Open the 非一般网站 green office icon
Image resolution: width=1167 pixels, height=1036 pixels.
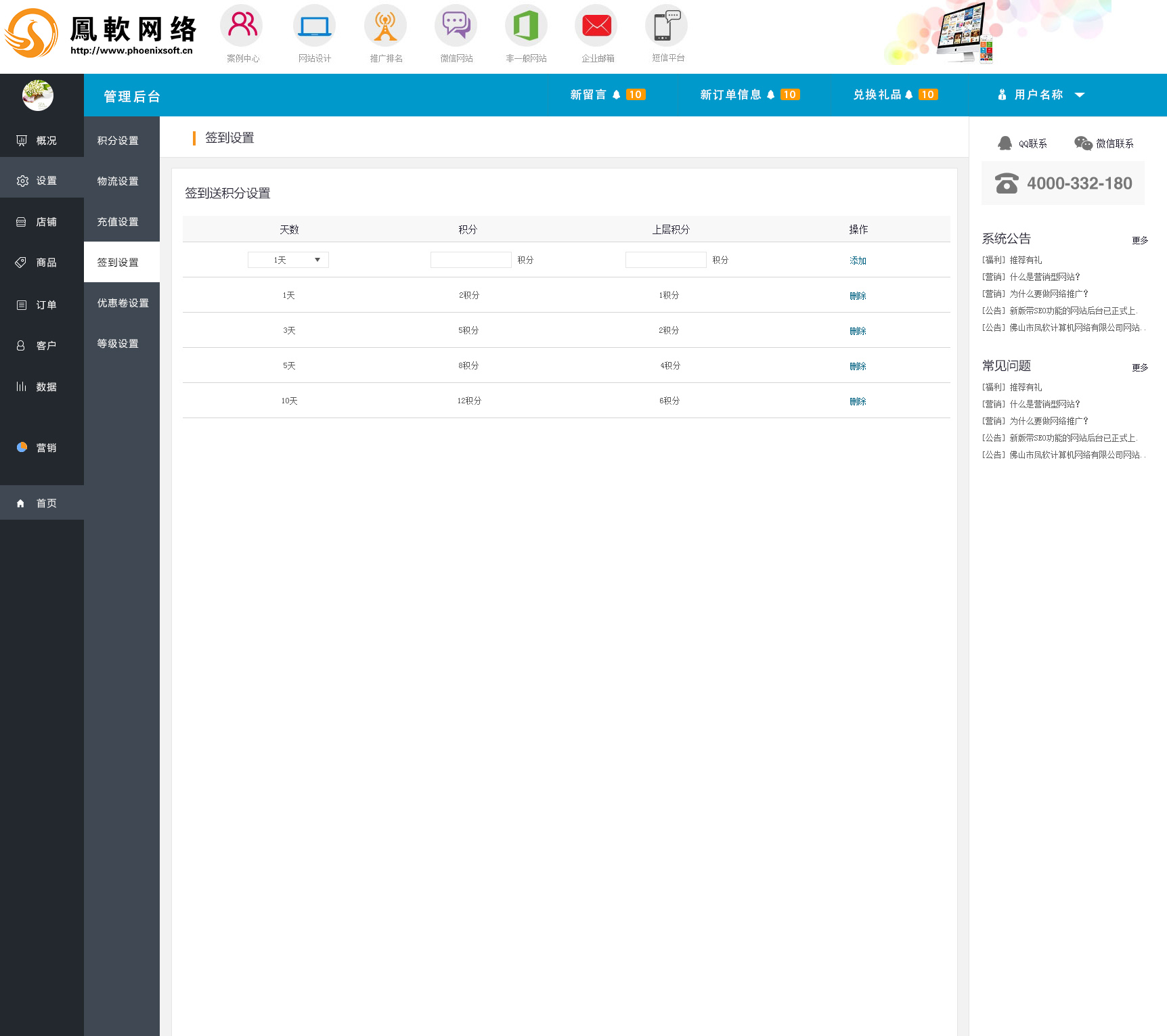tap(526, 26)
